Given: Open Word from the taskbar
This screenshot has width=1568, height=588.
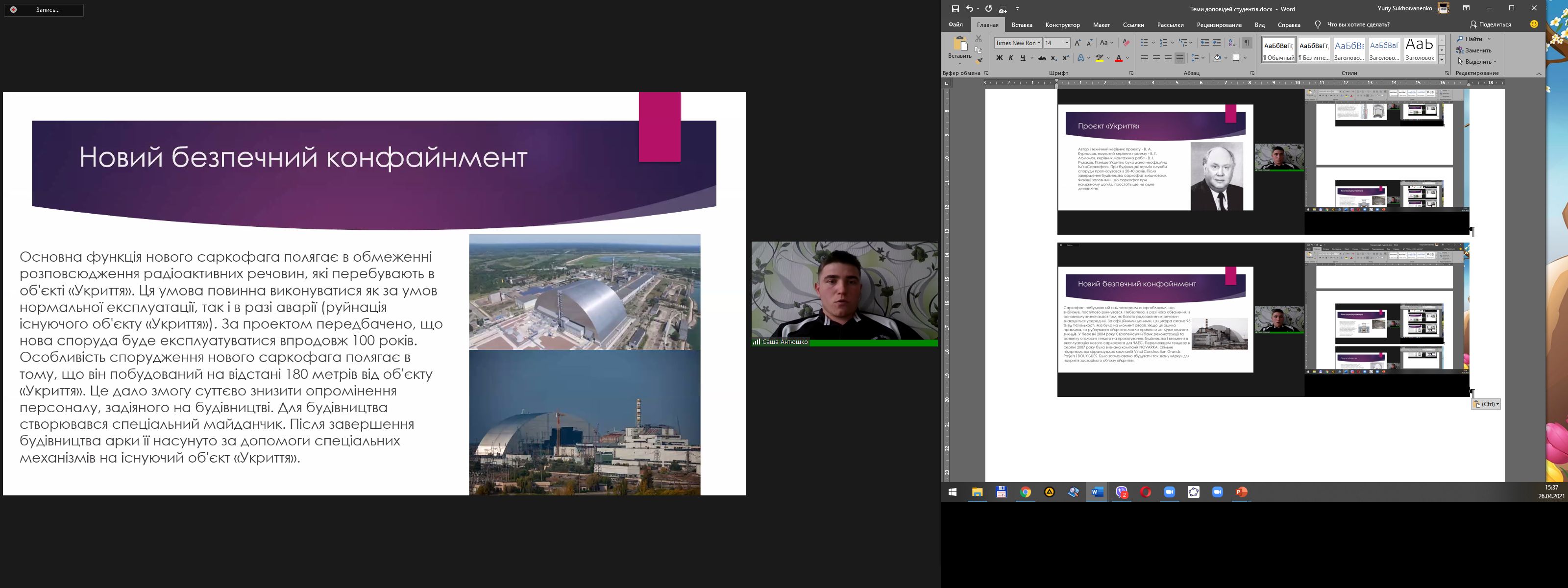Looking at the screenshot, I should 1097,492.
